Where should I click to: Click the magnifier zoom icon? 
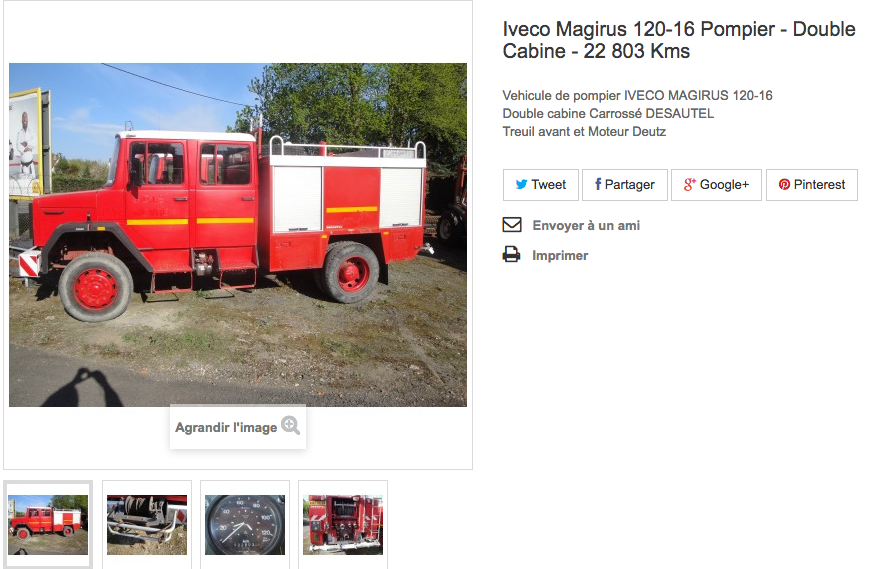[290, 425]
